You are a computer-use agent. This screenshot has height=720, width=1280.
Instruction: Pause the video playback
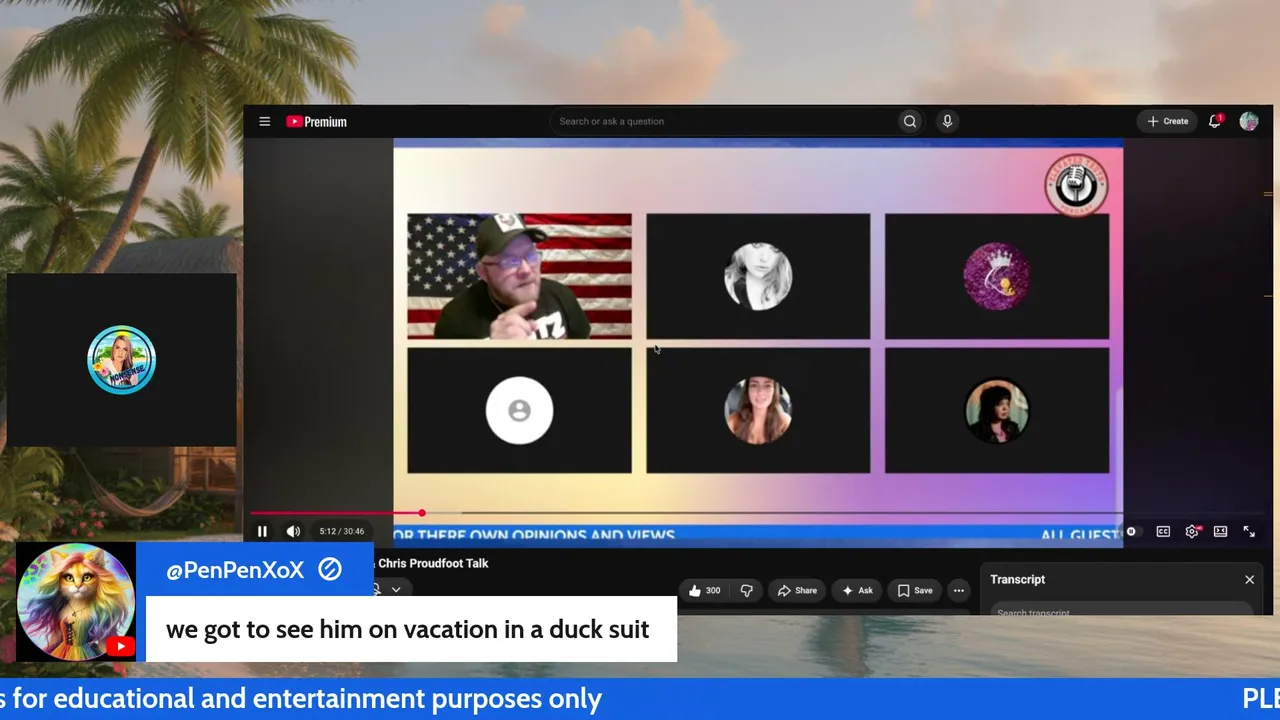pyautogui.click(x=262, y=532)
